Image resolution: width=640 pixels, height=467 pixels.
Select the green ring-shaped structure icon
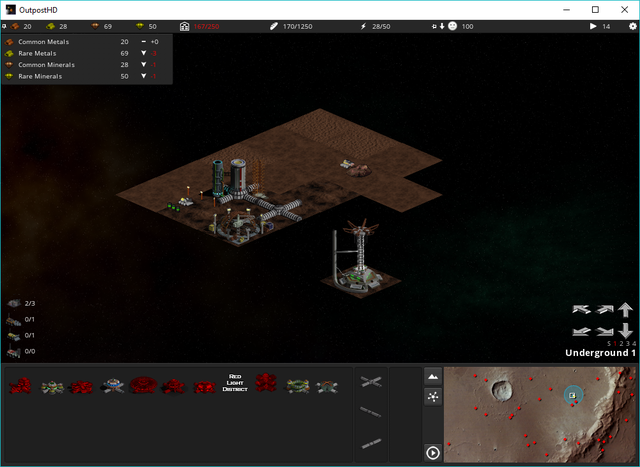pyautogui.click(x=297, y=386)
